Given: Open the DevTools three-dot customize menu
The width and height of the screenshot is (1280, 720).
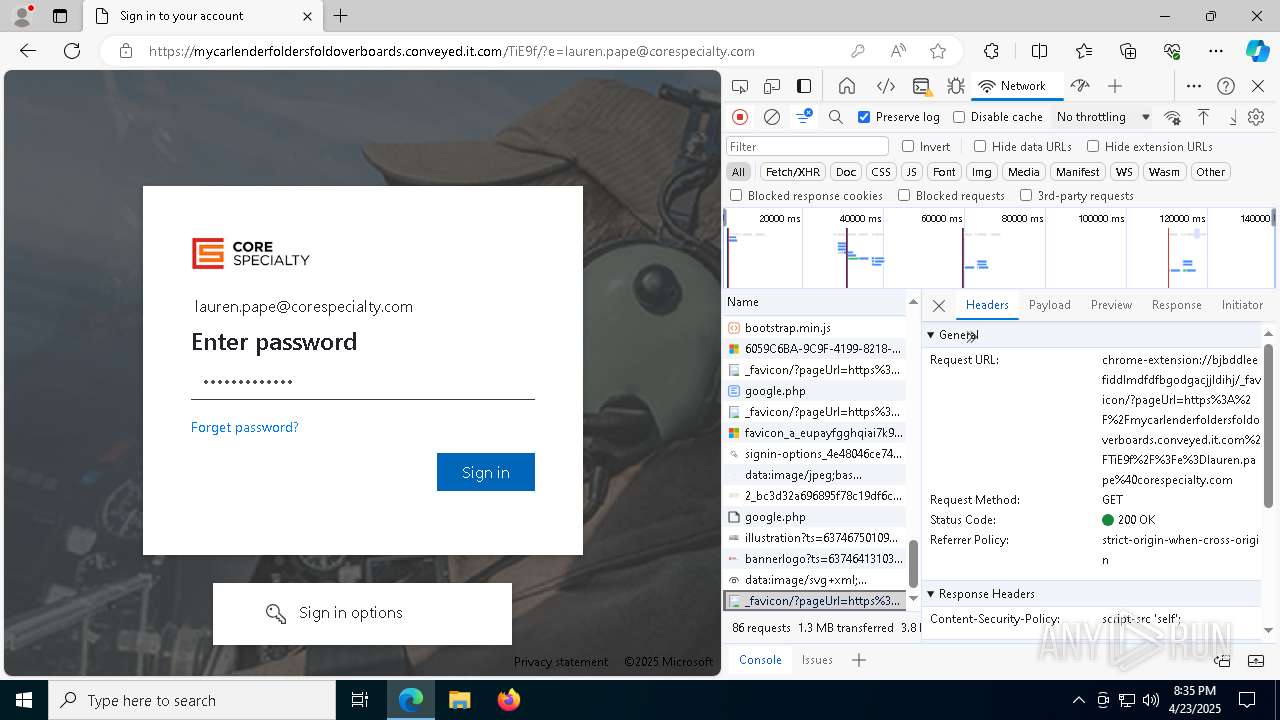Looking at the screenshot, I should [1194, 86].
